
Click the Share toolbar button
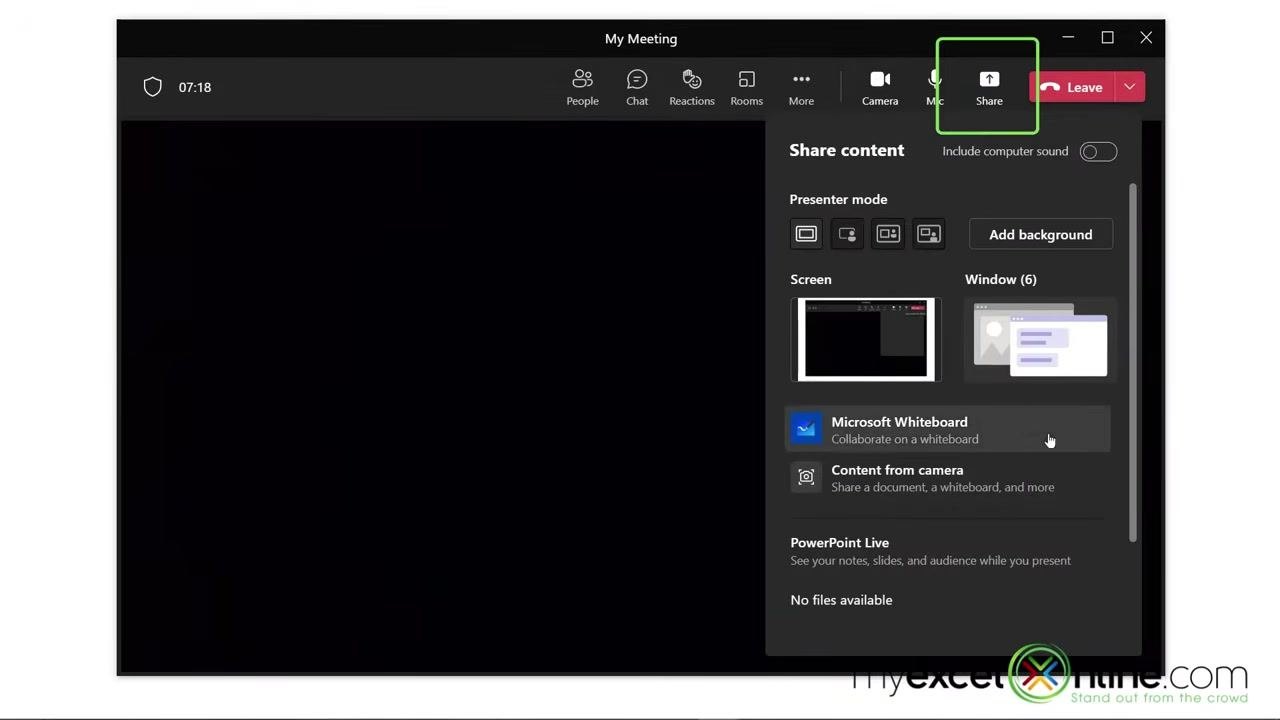[989, 87]
